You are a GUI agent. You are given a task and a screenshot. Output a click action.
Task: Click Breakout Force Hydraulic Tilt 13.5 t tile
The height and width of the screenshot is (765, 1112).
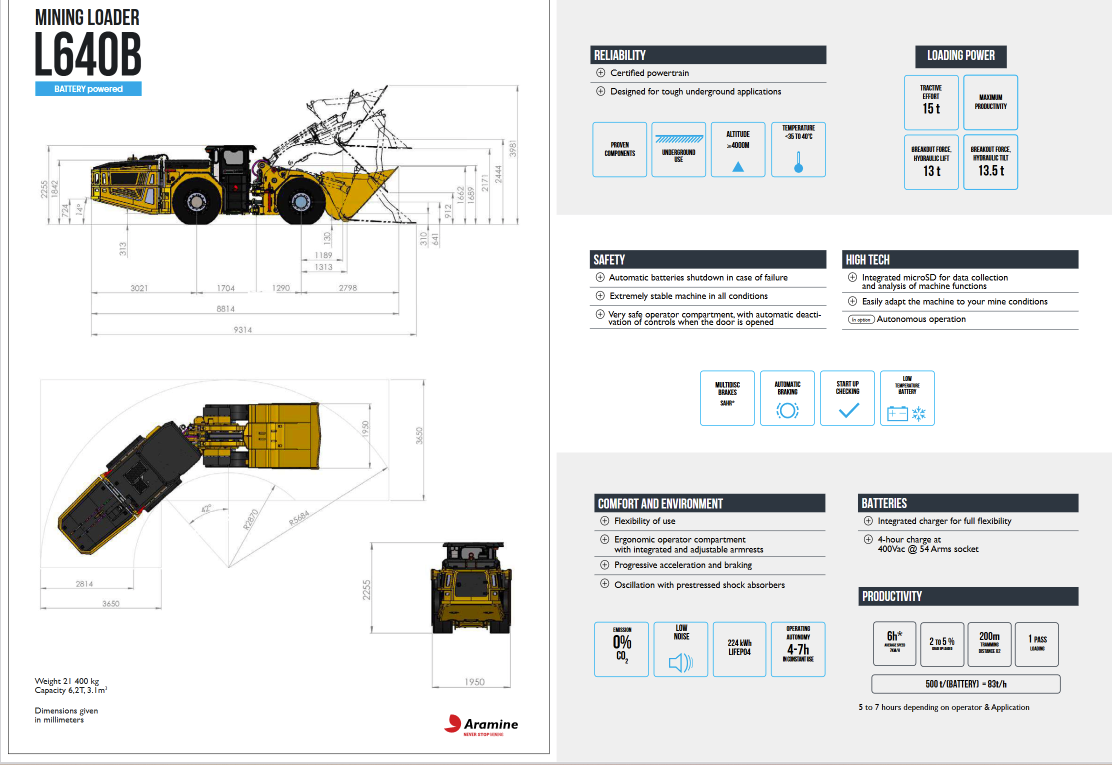(991, 162)
